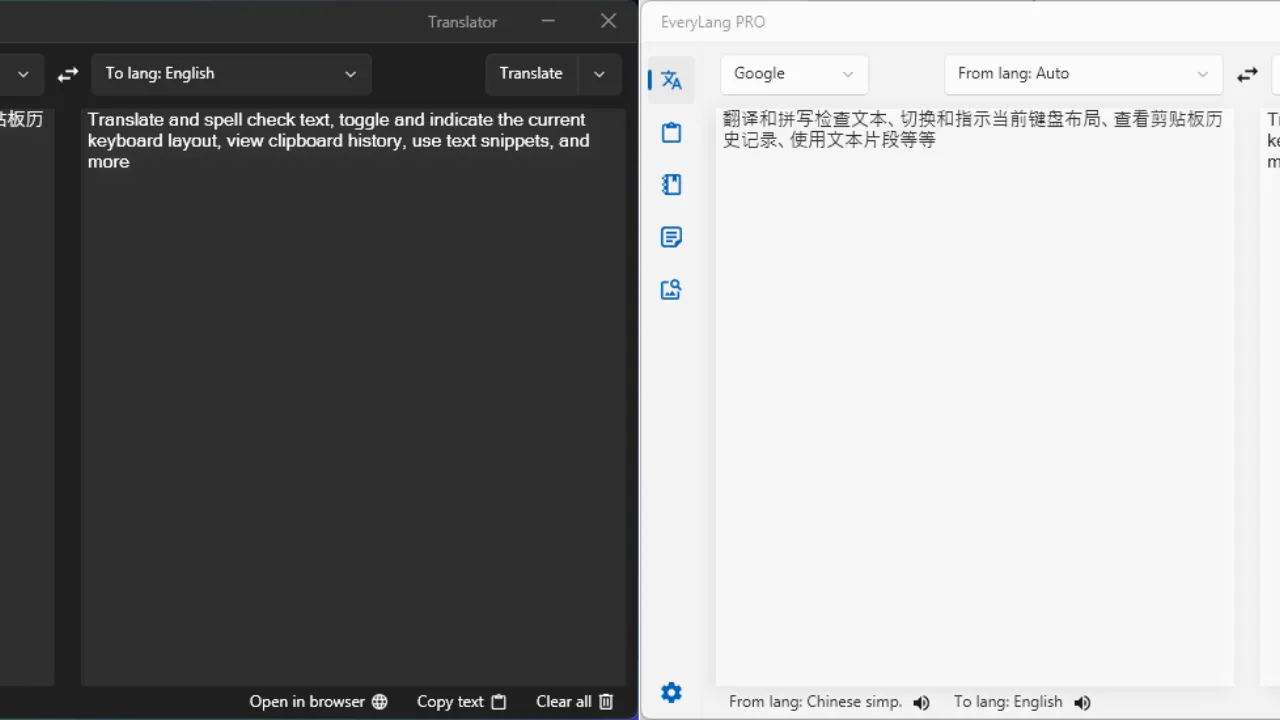Expand the Google translation service dropdown
The width and height of the screenshot is (1280, 720).
coord(794,74)
